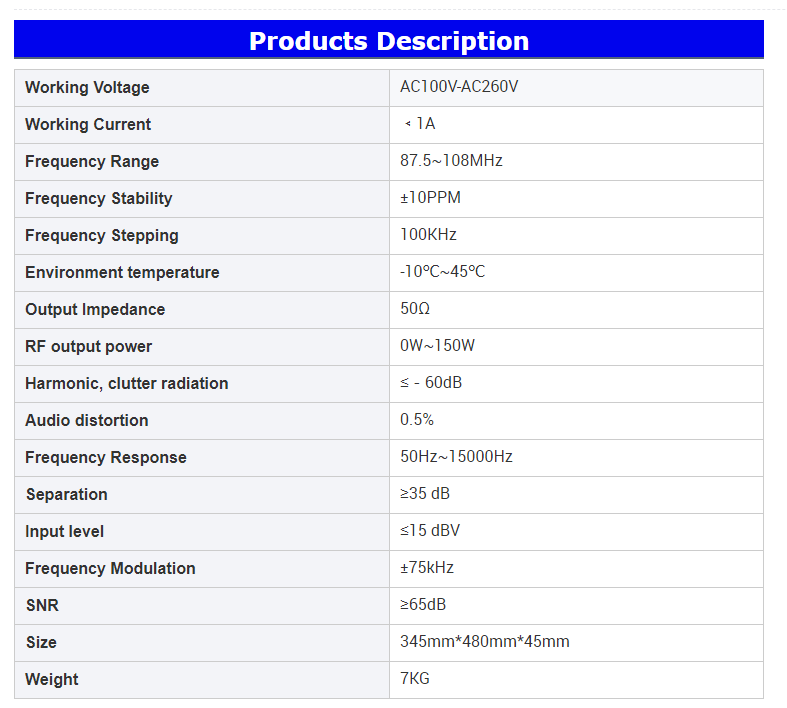Select the Frequency Stability label
Viewport: 787px width, 708px height.
pyautogui.click(x=98, y=199)
